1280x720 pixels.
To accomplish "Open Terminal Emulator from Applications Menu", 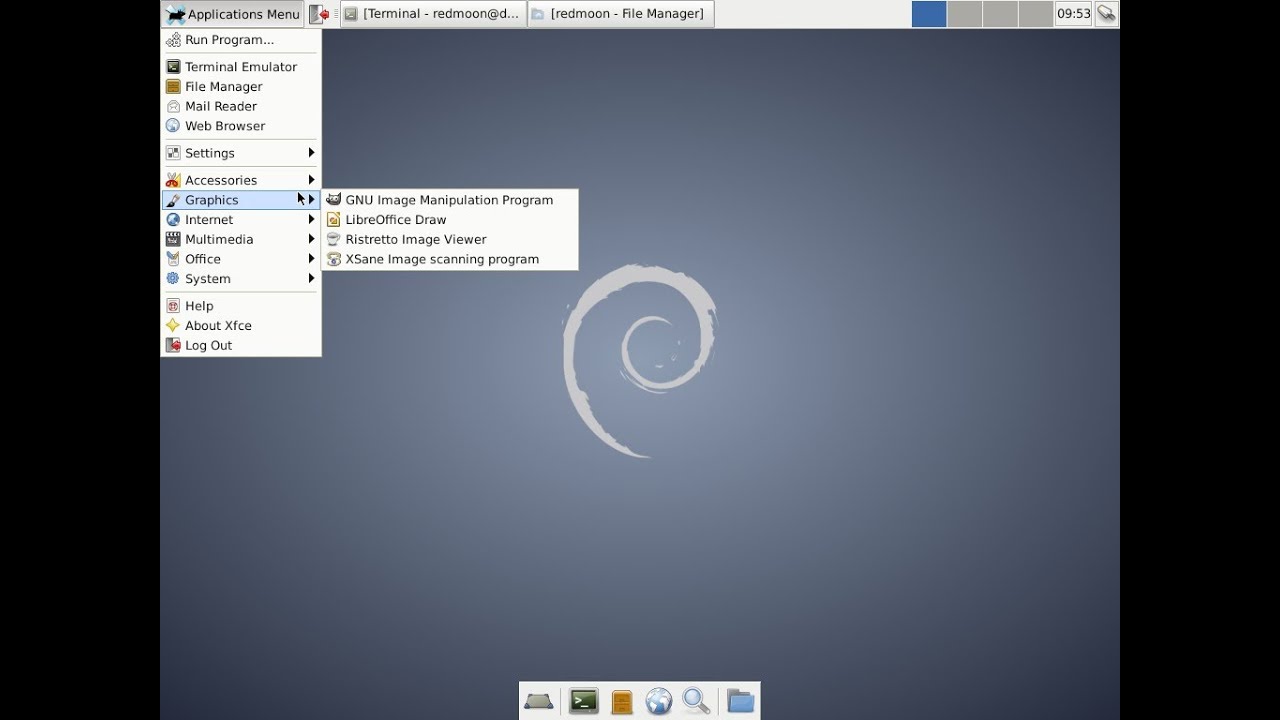I will (x=240, y=67).
